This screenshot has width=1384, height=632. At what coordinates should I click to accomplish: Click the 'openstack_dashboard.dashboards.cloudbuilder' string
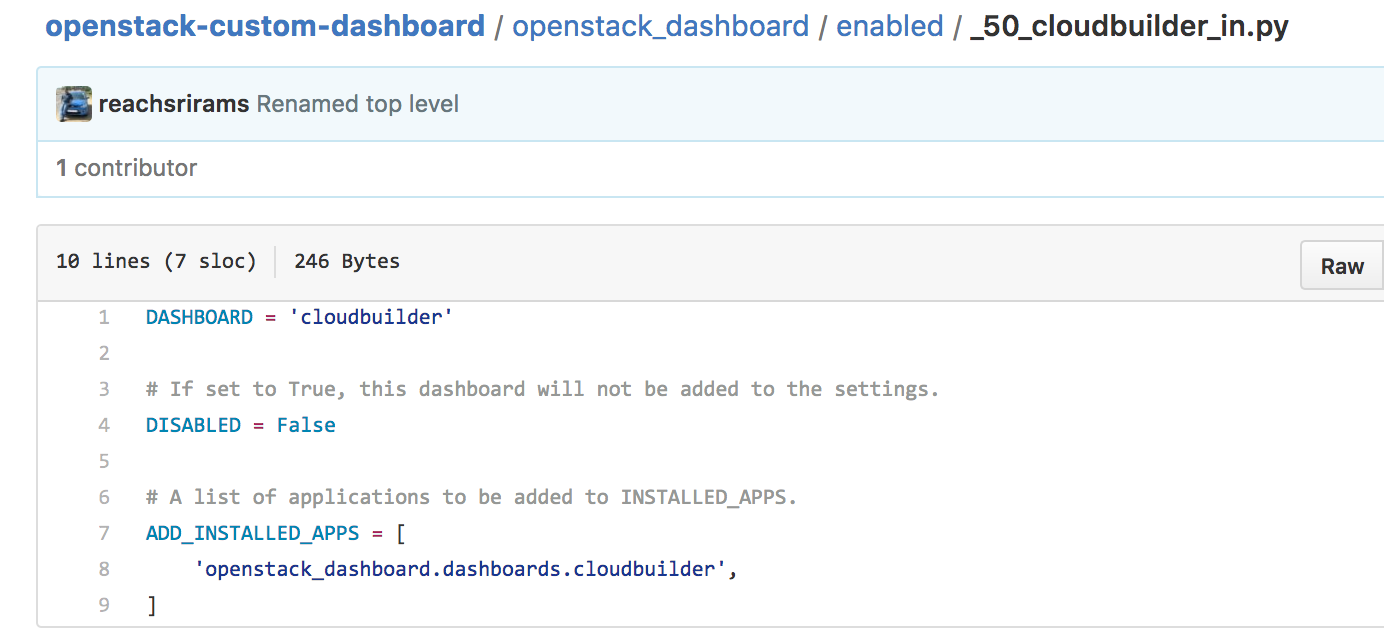coord(460,569)
